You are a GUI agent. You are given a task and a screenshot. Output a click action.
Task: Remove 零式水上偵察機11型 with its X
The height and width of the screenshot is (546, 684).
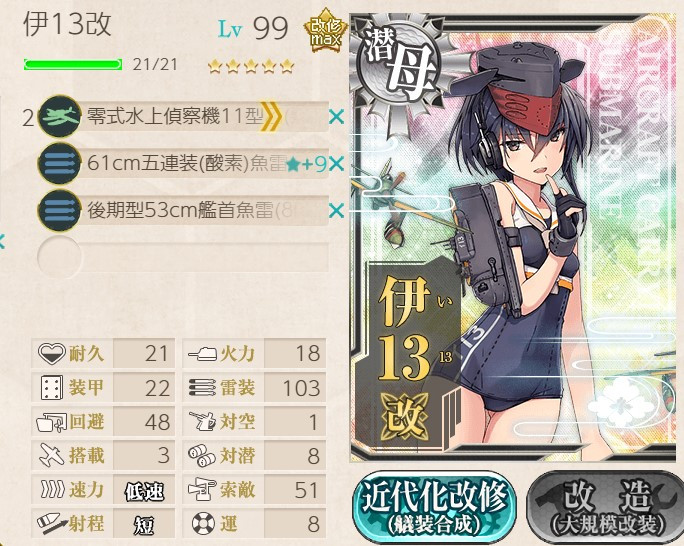(x=336, y=117)
